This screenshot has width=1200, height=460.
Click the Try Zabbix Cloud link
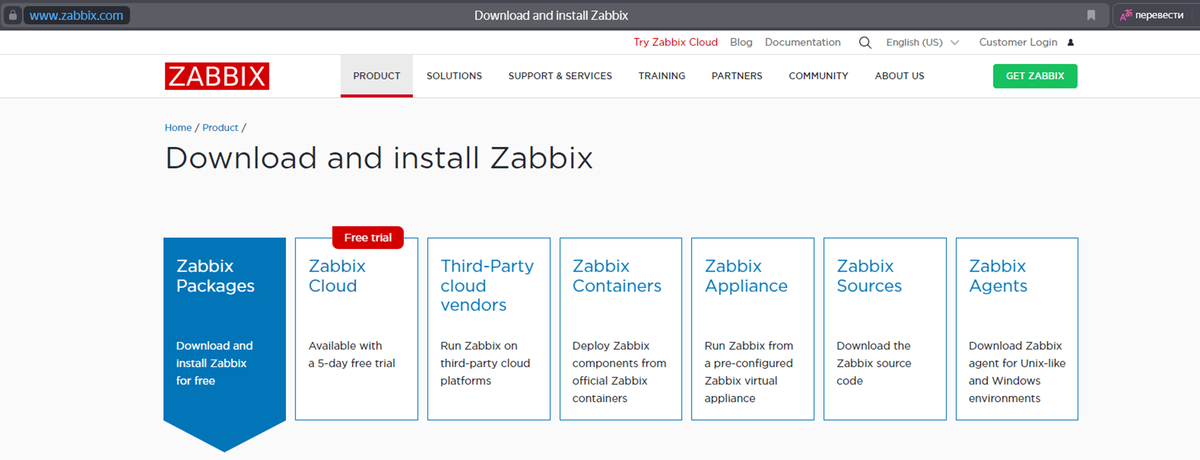676,43
